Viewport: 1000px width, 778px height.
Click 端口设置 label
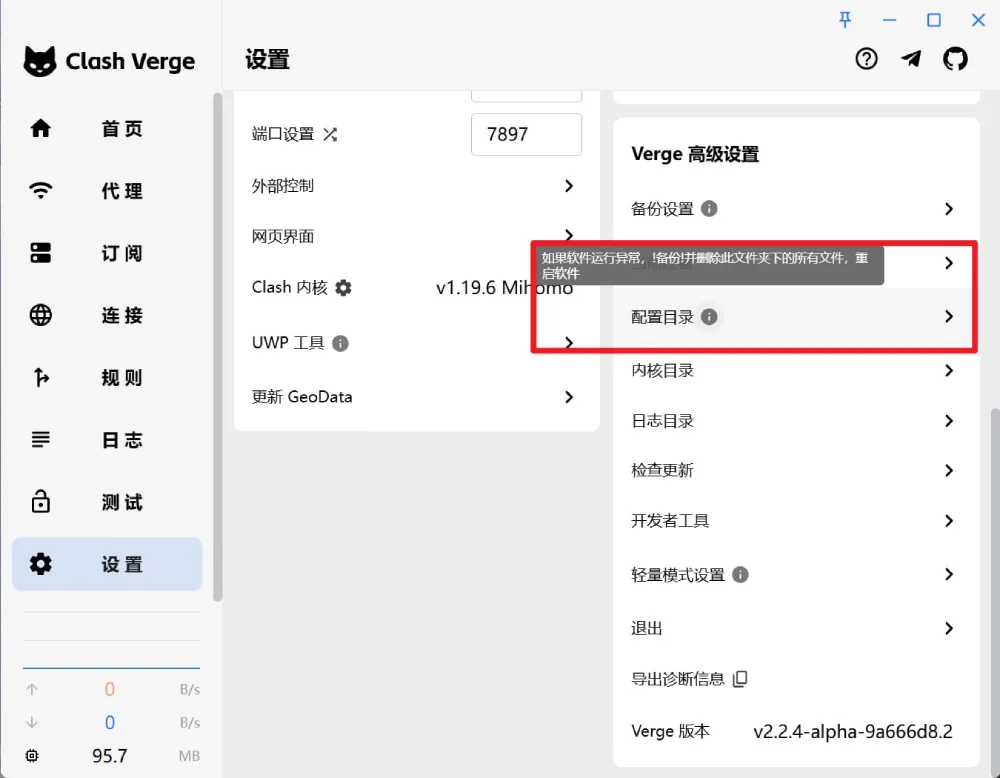click(283, 134)
